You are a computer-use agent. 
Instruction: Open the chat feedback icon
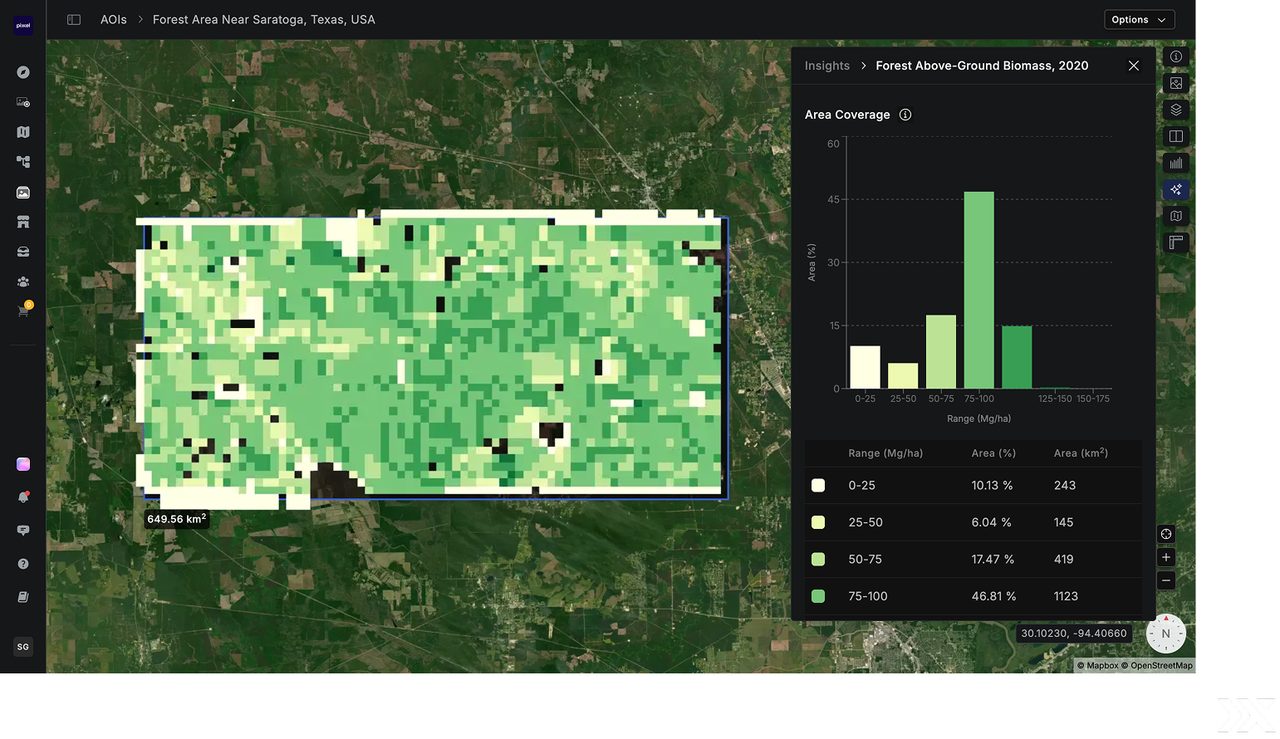[23, 530]
